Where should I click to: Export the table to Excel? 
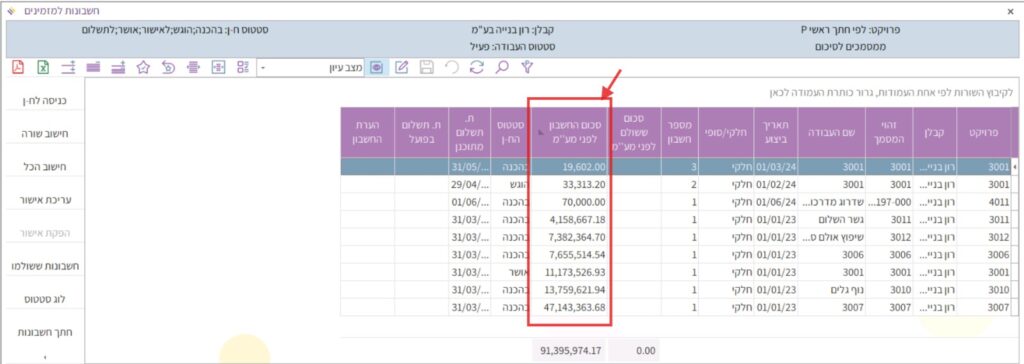(43, 67)
